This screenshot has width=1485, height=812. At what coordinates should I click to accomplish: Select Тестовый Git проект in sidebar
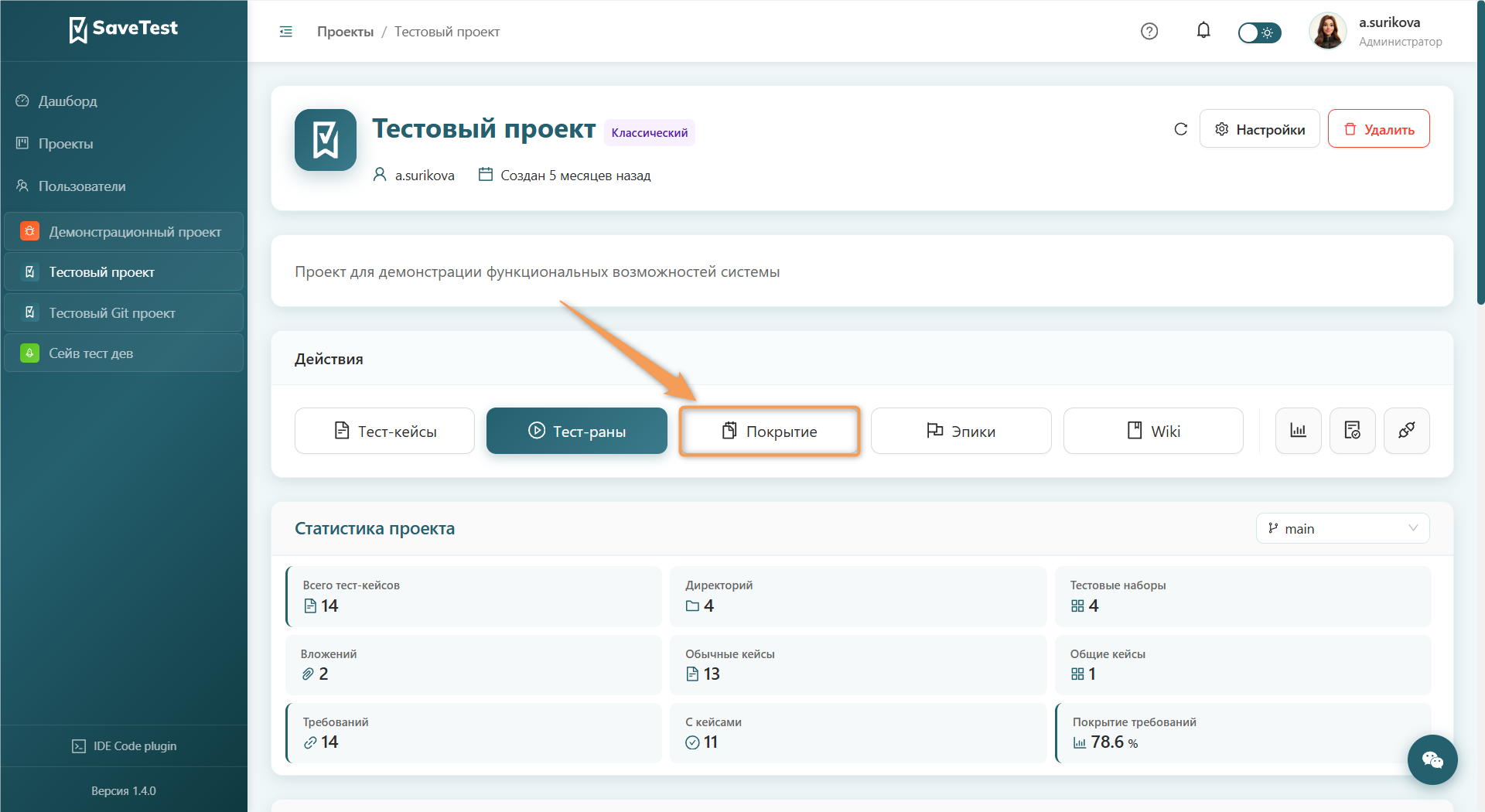(x=124, y=312)
